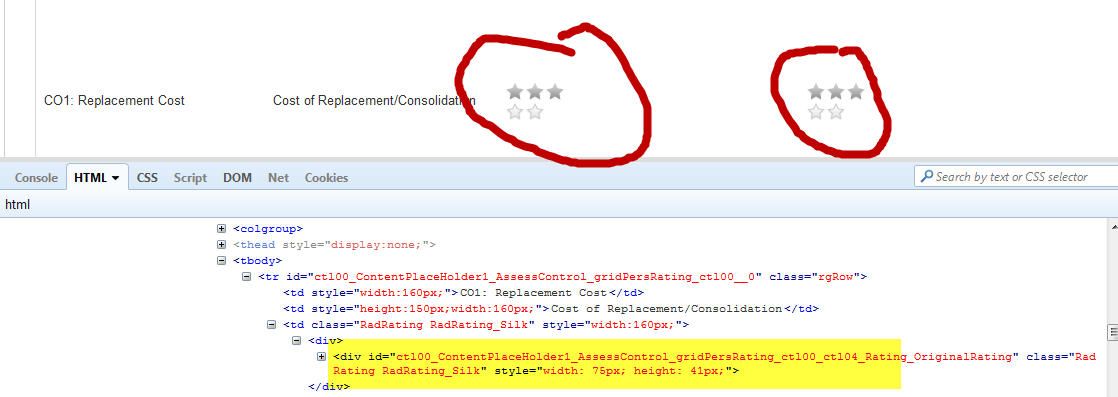This screenshot has width=1118, height=397.
Task: Collapse the empty div node
Action: pyautogui.click(x=297, y=341)
